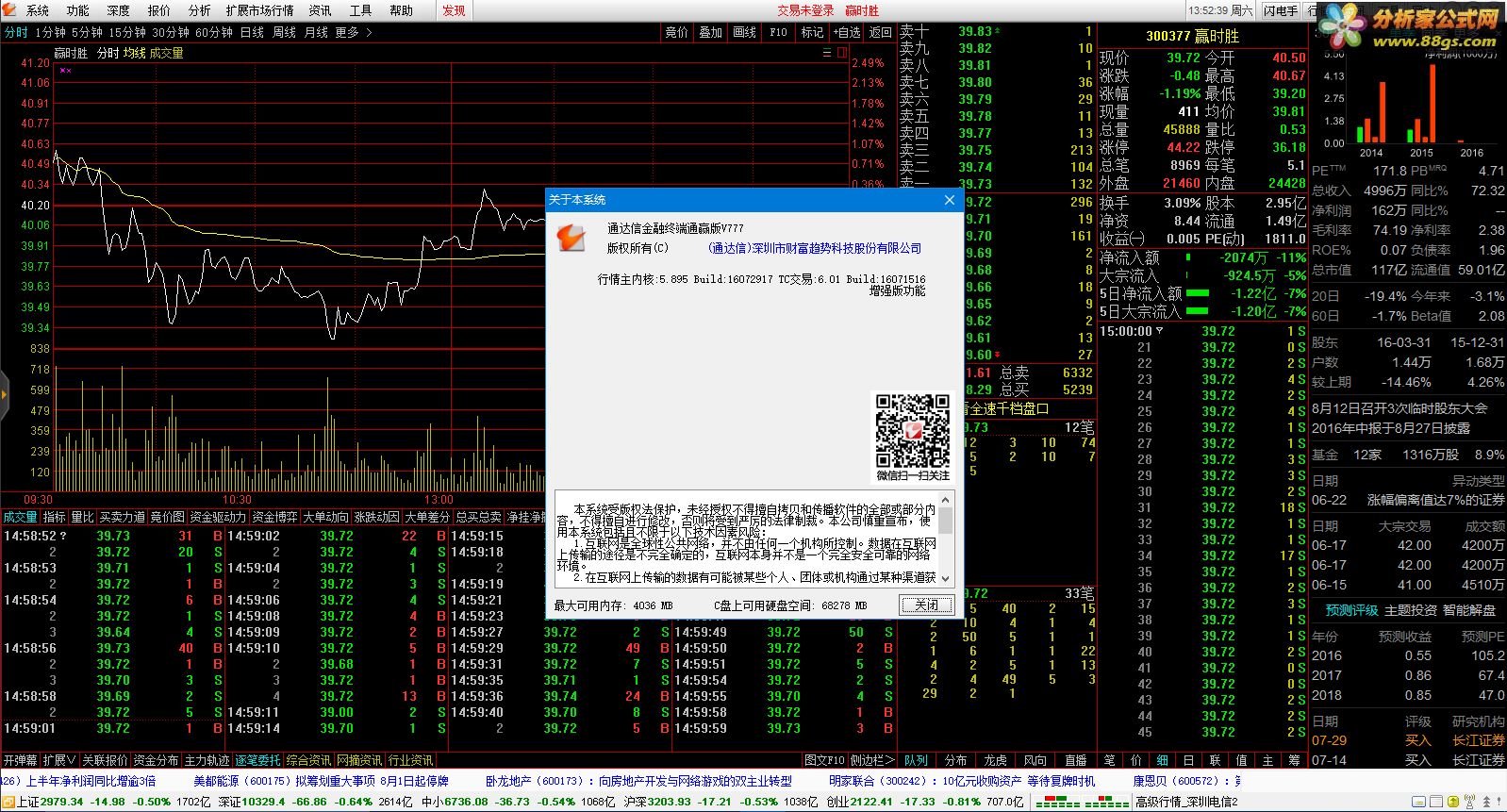
Task: Expand the 15:00:00 tick list dropdown arrow
Action: pyautogui.click(x=1159, y=332)
